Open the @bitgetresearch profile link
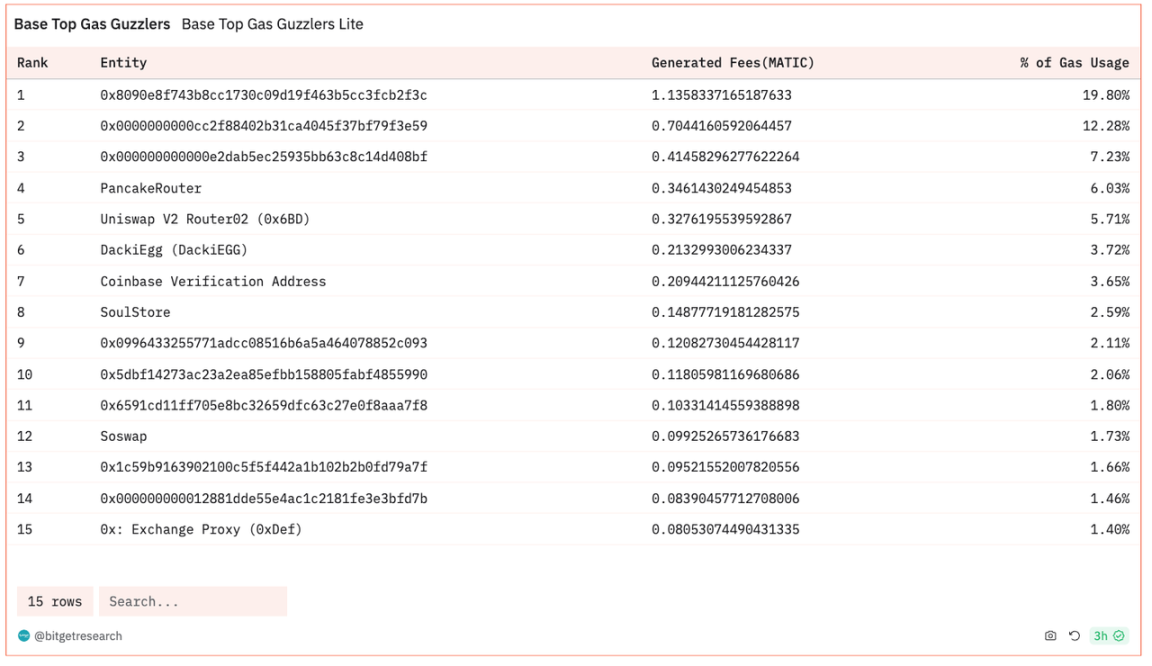The image size is (1152, 666). (x=78, y=636)
